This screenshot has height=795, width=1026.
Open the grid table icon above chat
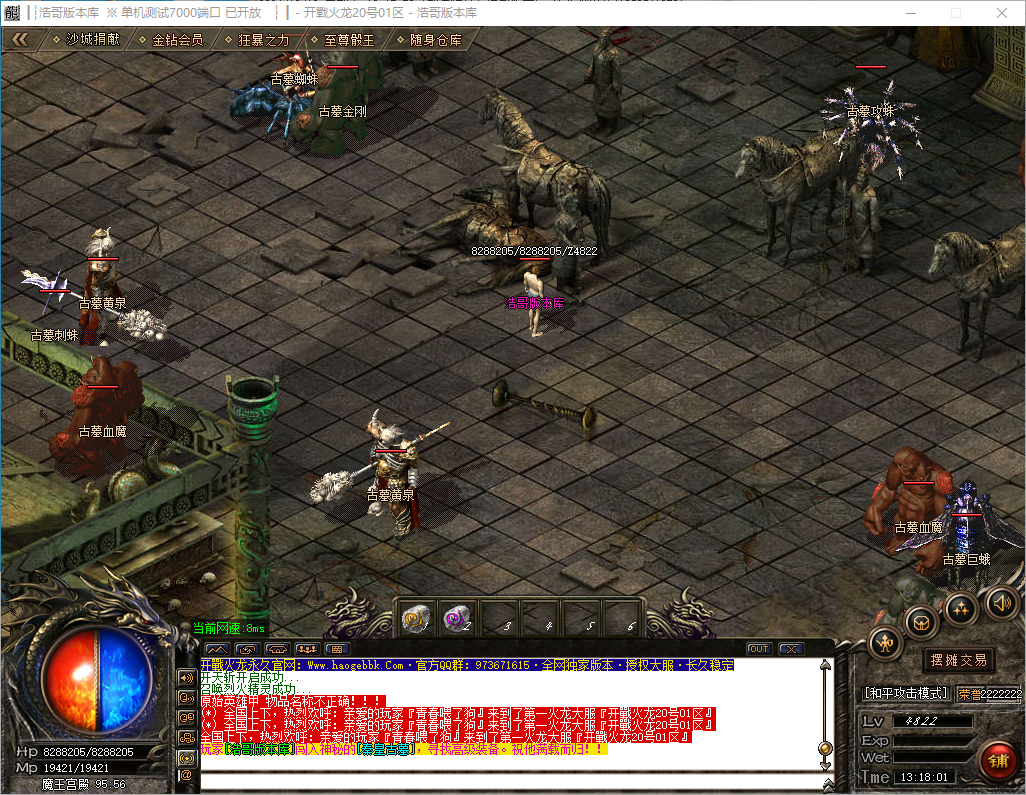(x=337, y=649)
